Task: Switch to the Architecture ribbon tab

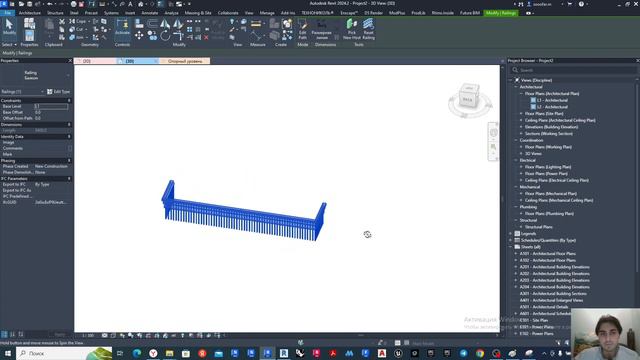Action: (x=29, y=13)
